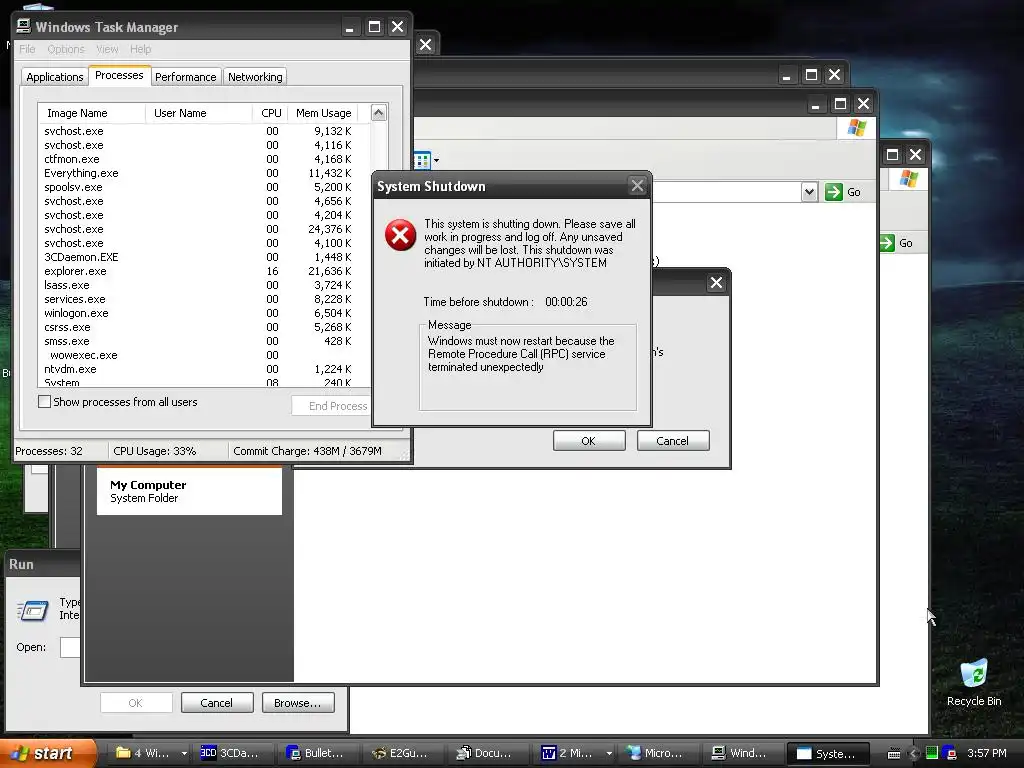
Task: Open the Bullet taskbar button
Action: [315, 753]
